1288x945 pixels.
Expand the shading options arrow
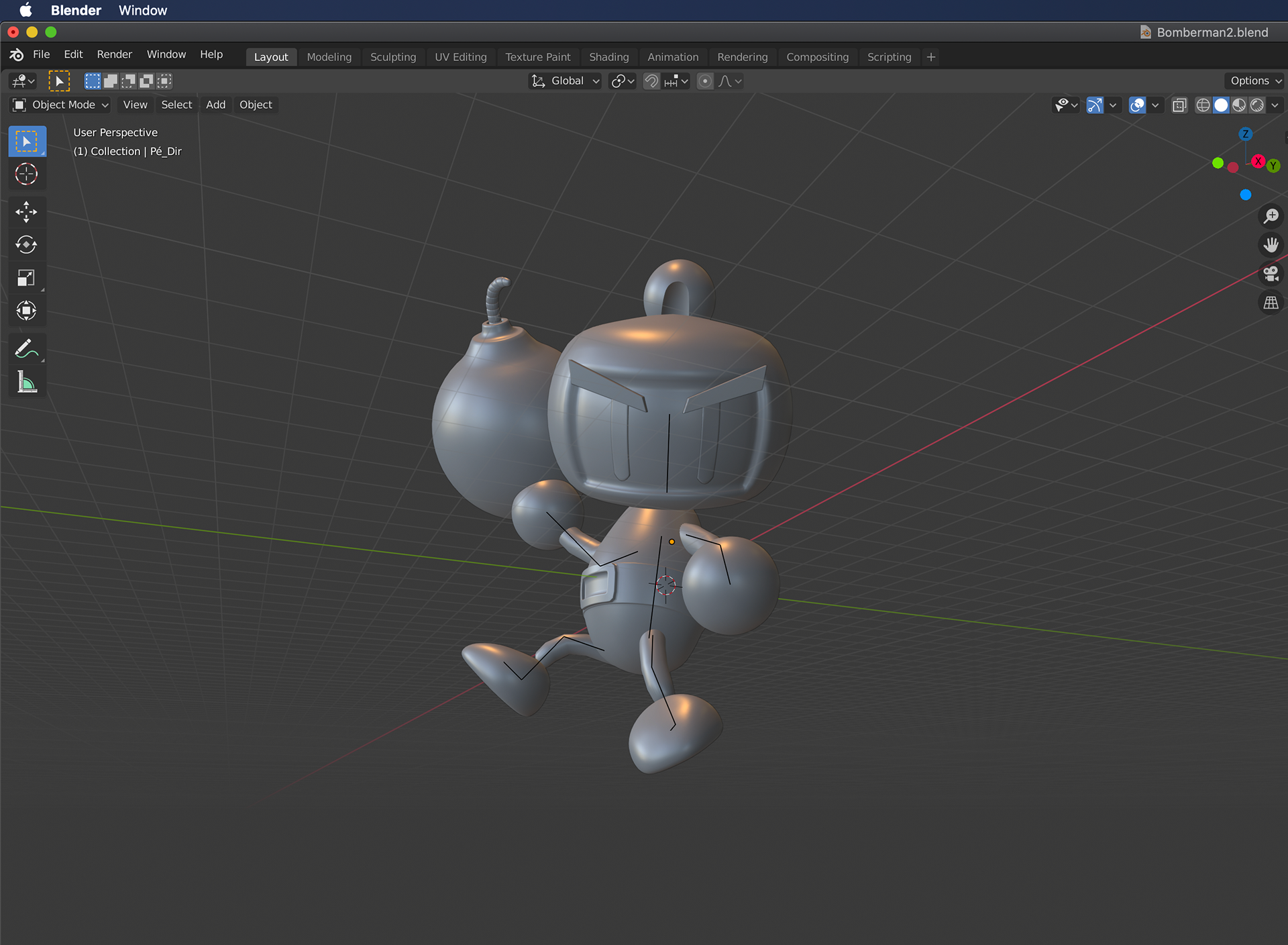pos(1275,105)
